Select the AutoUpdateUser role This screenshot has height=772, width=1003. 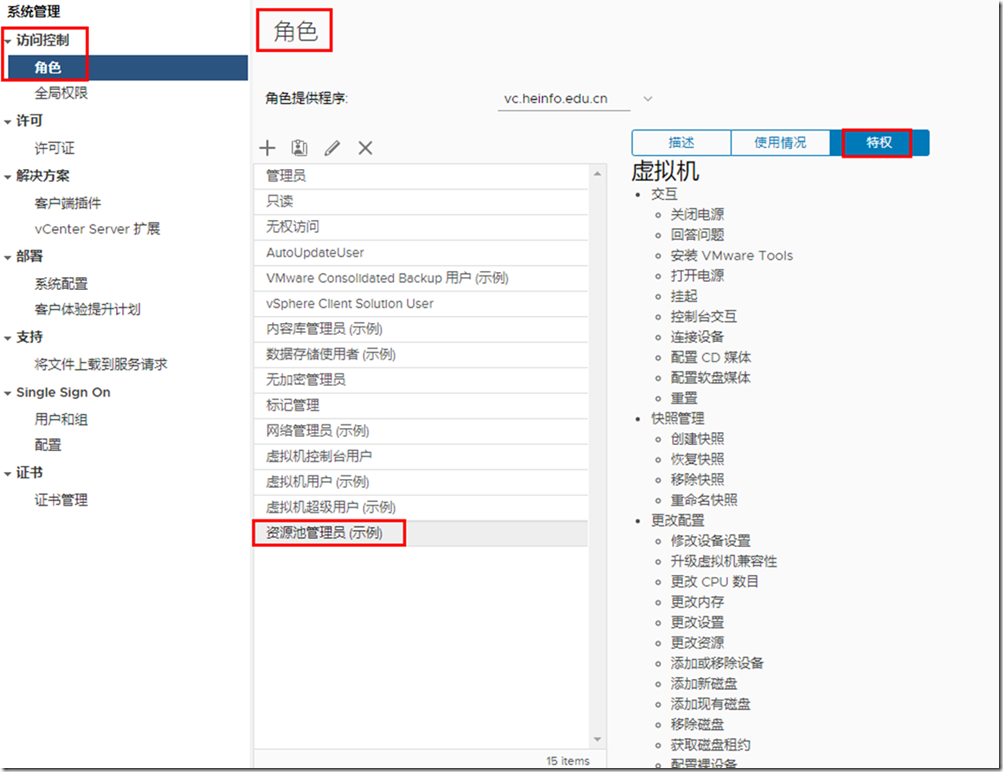[x=421, y=253]
